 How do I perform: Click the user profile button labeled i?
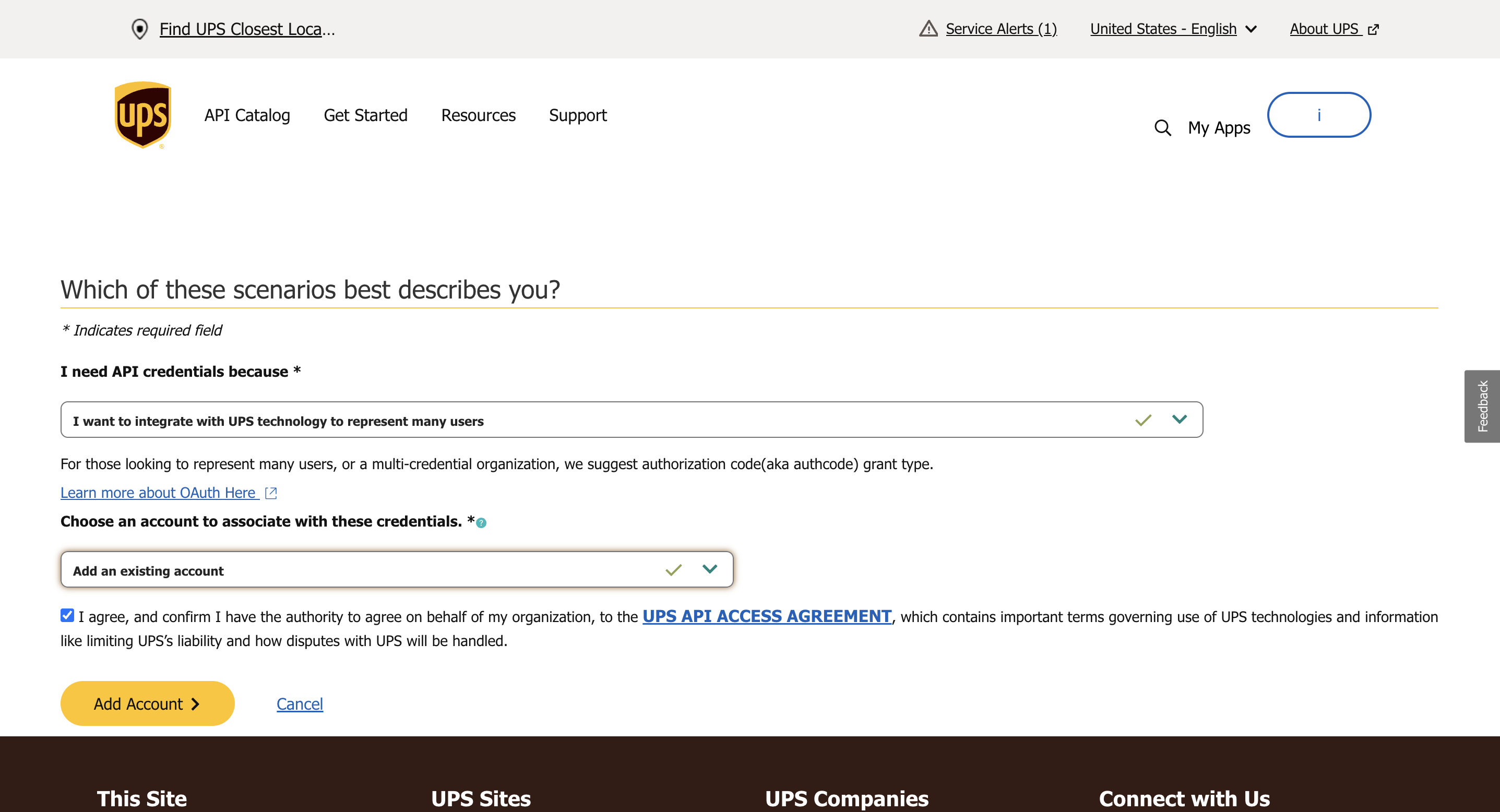(x=1318, y=115)
